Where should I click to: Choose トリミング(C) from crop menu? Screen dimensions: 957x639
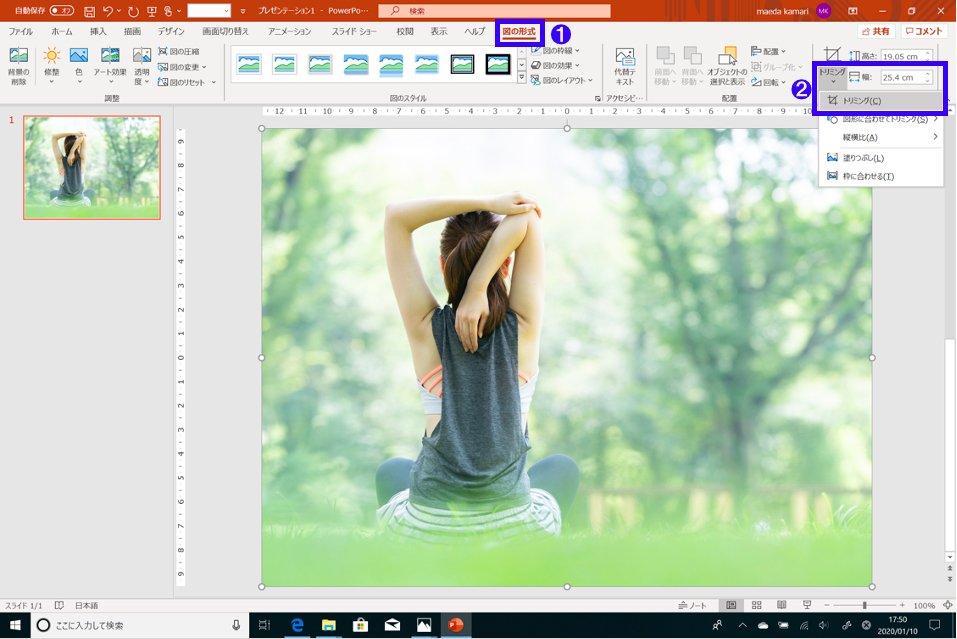[x=880, y=101]
